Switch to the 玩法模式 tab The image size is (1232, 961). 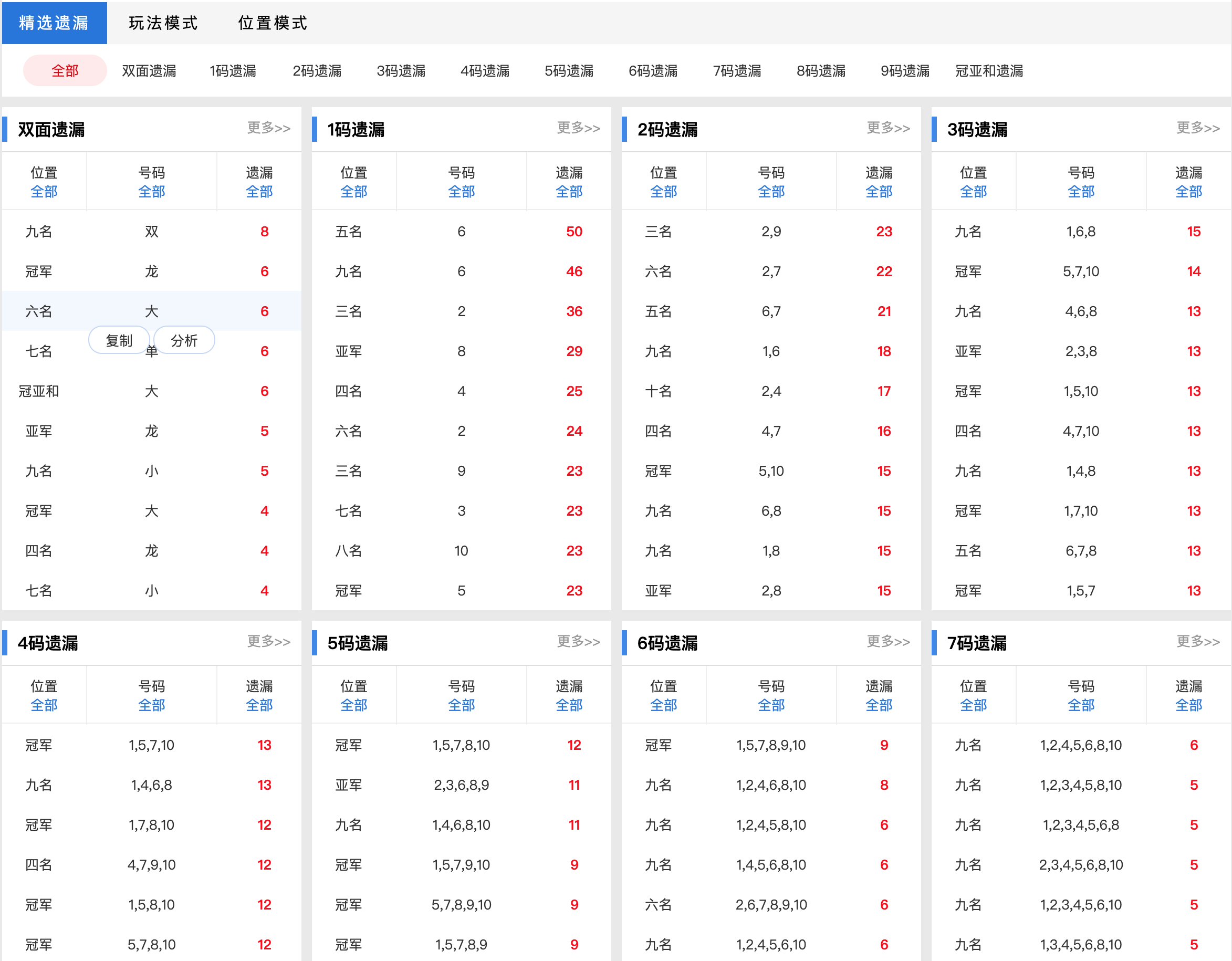pyautogui.click(x=162, y=23)
